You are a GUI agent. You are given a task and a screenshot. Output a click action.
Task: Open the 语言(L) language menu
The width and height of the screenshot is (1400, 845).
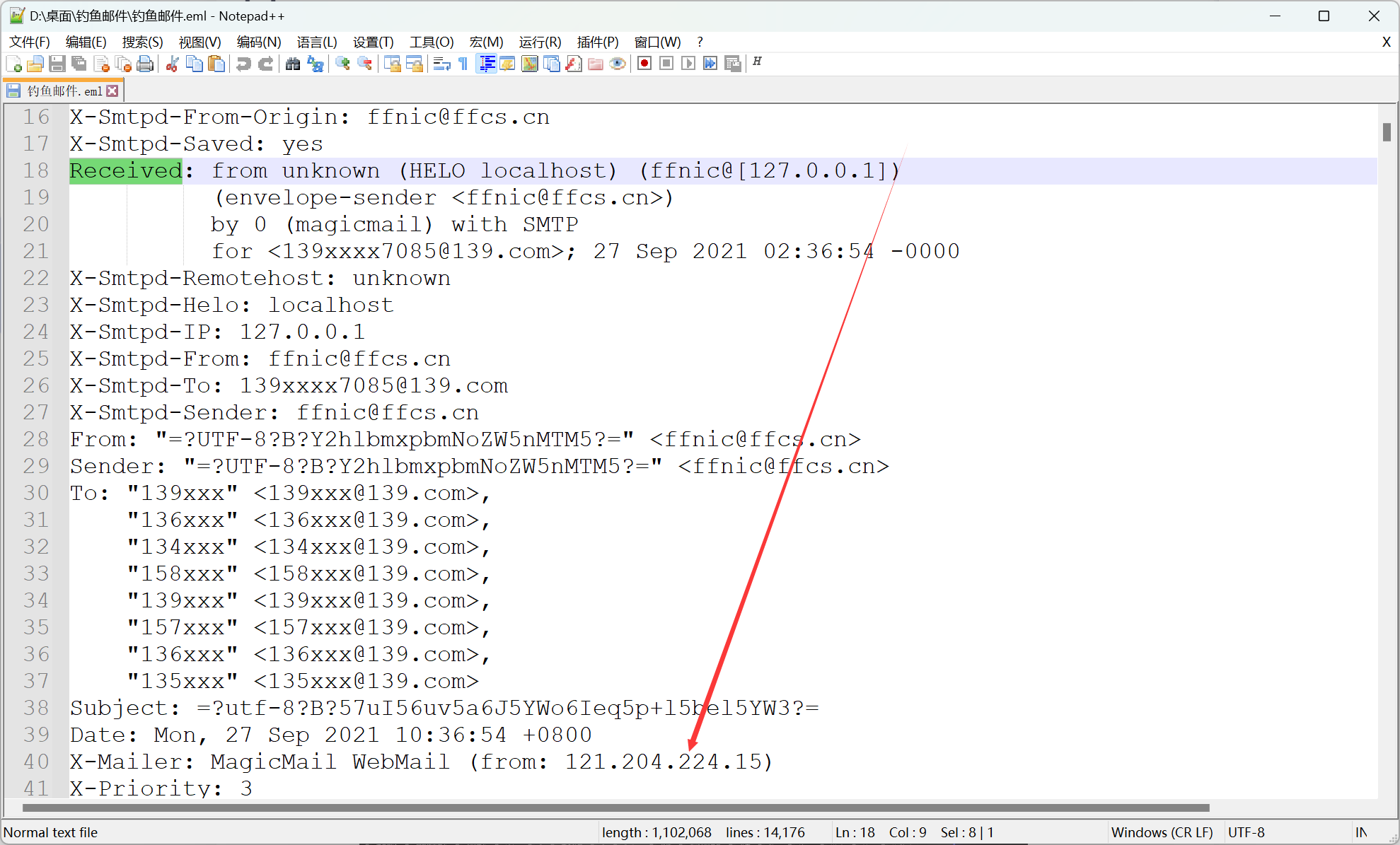317,42
